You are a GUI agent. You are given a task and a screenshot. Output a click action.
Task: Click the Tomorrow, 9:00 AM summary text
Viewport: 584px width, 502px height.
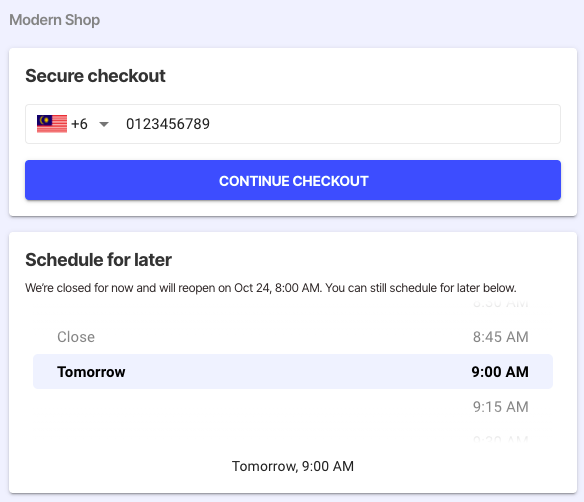coord(293,466)
